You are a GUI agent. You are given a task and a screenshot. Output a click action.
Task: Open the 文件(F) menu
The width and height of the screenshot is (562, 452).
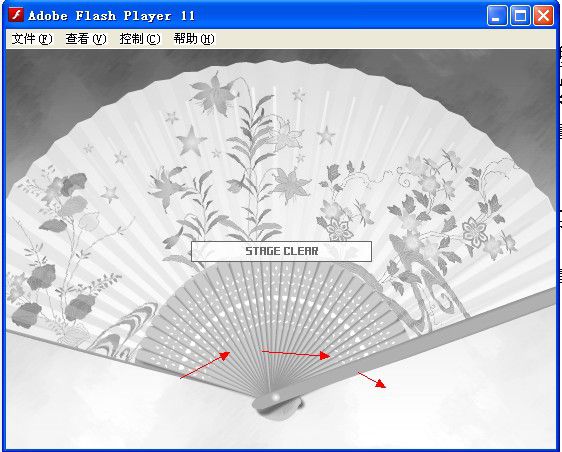[32, 39]
